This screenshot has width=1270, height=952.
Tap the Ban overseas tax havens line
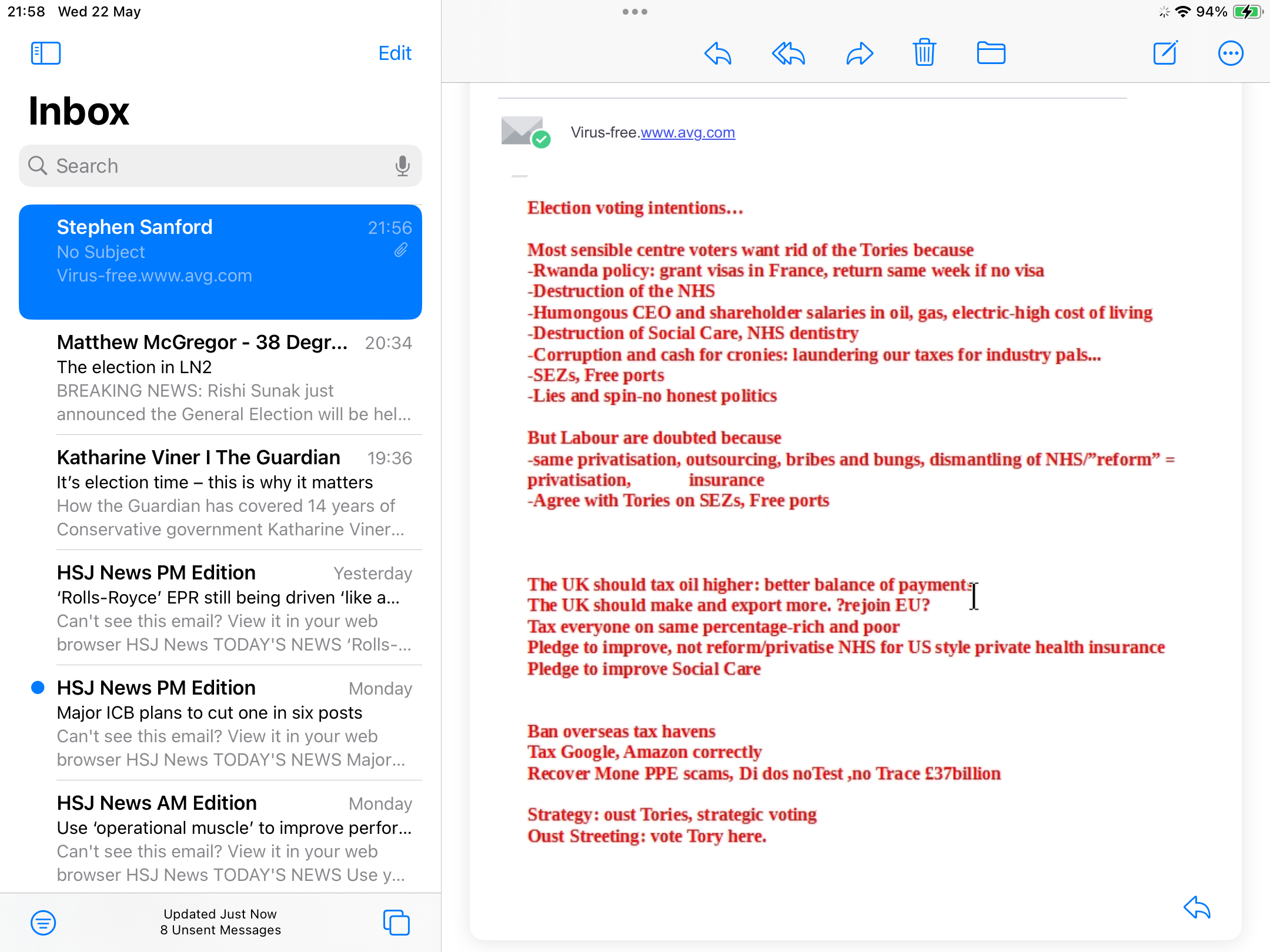[x=621, y=732]
